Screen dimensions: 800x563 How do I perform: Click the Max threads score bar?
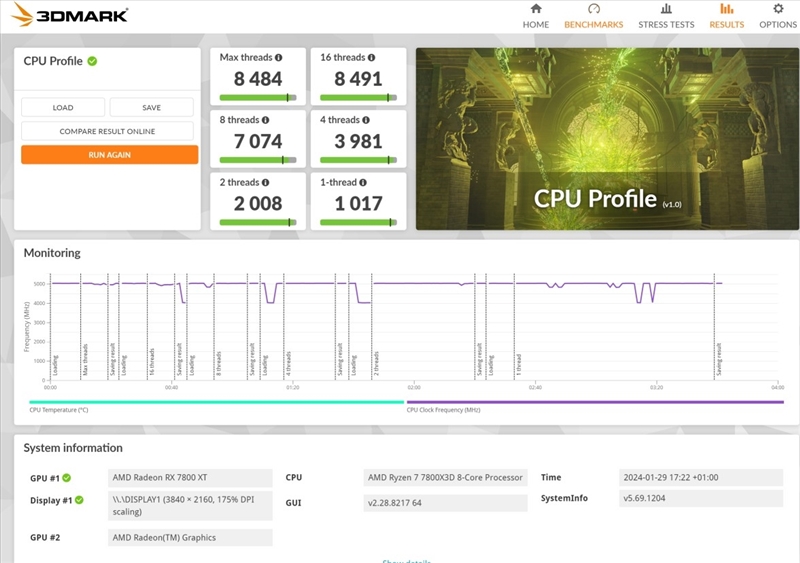[258, 97]
